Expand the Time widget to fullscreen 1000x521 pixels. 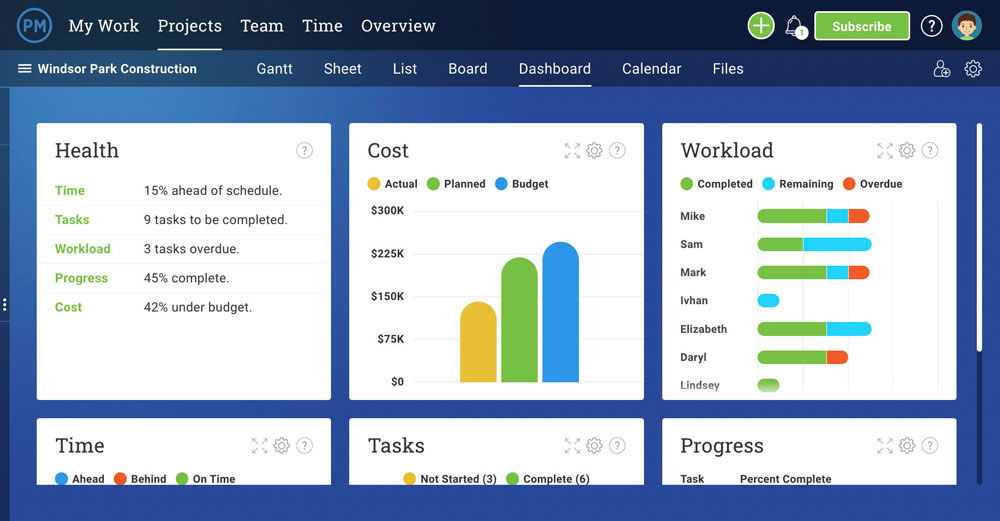tap(260, 446)
